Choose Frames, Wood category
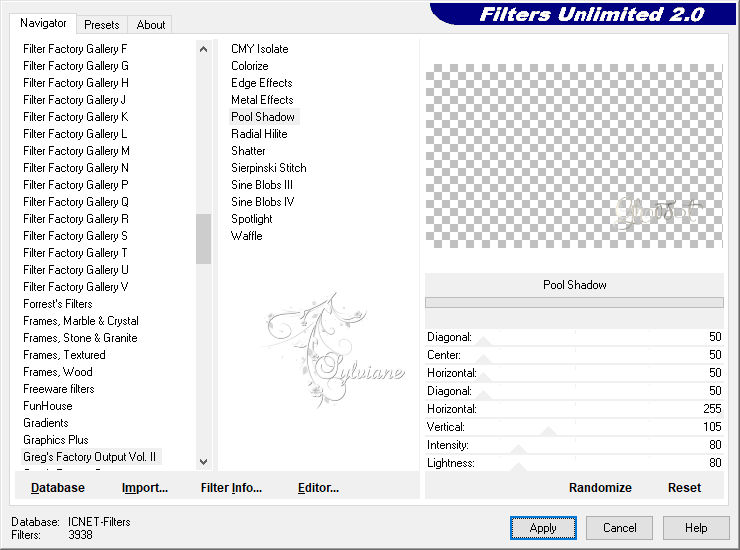This screenshot has width=740, height=550. (58, 372)
